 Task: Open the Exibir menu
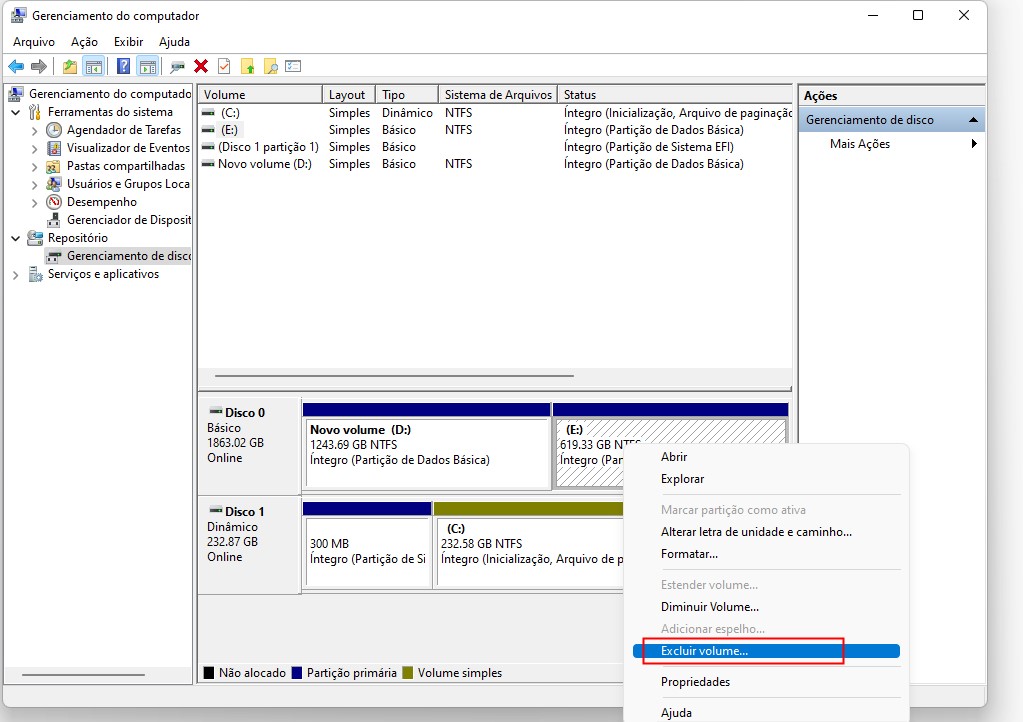(x=128, y=42)
